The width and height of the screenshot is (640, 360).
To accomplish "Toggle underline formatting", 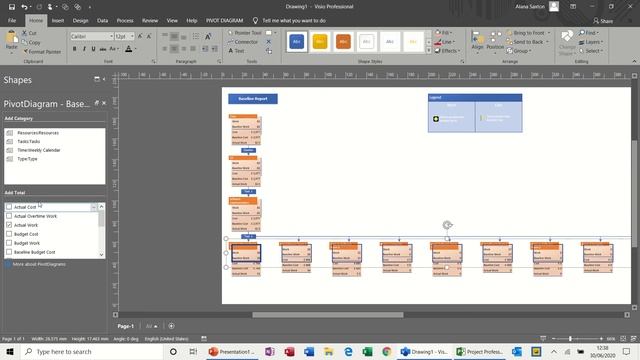I will (93, 49).
